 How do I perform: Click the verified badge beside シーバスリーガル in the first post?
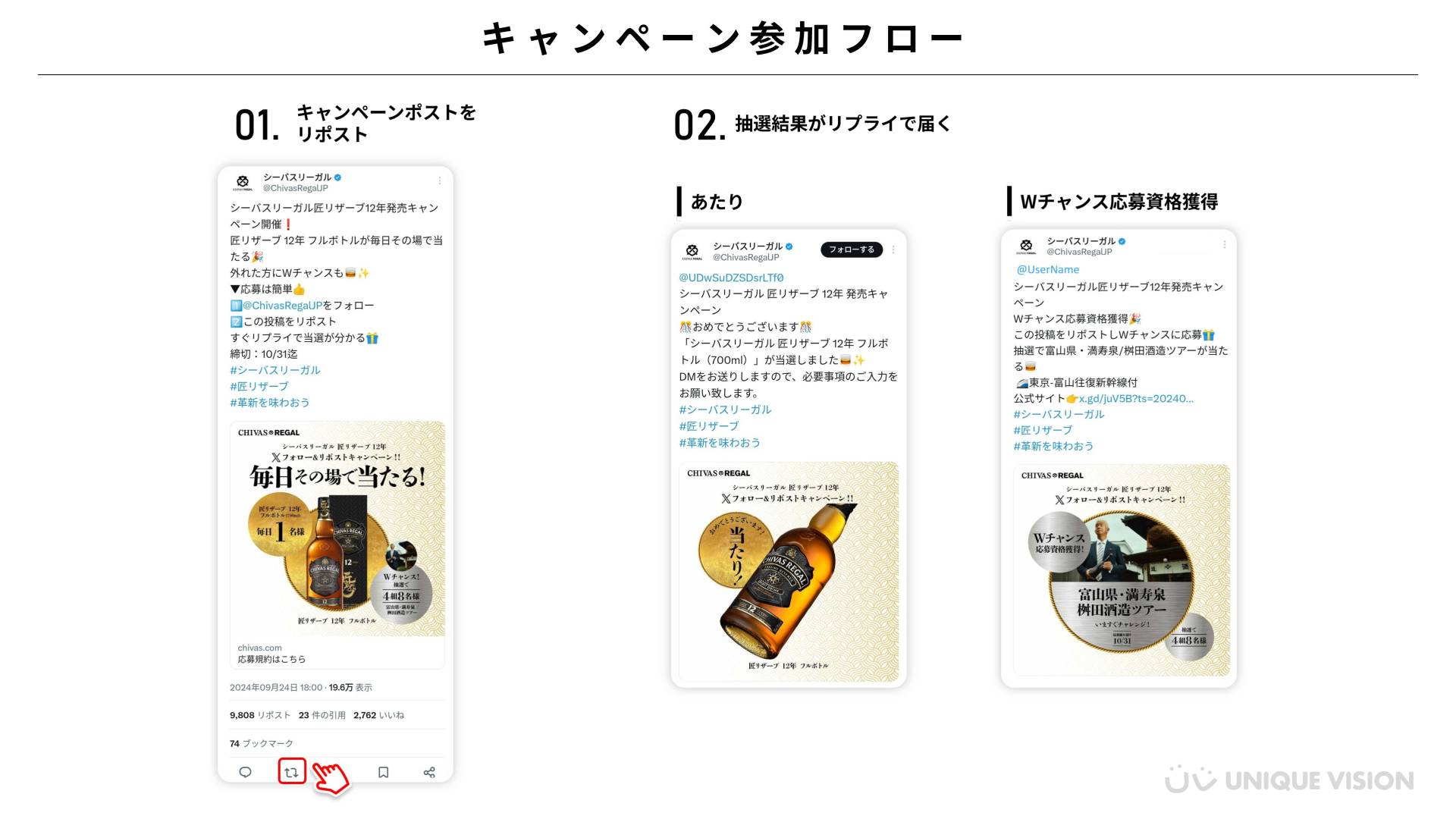click(x=338, y=177)
